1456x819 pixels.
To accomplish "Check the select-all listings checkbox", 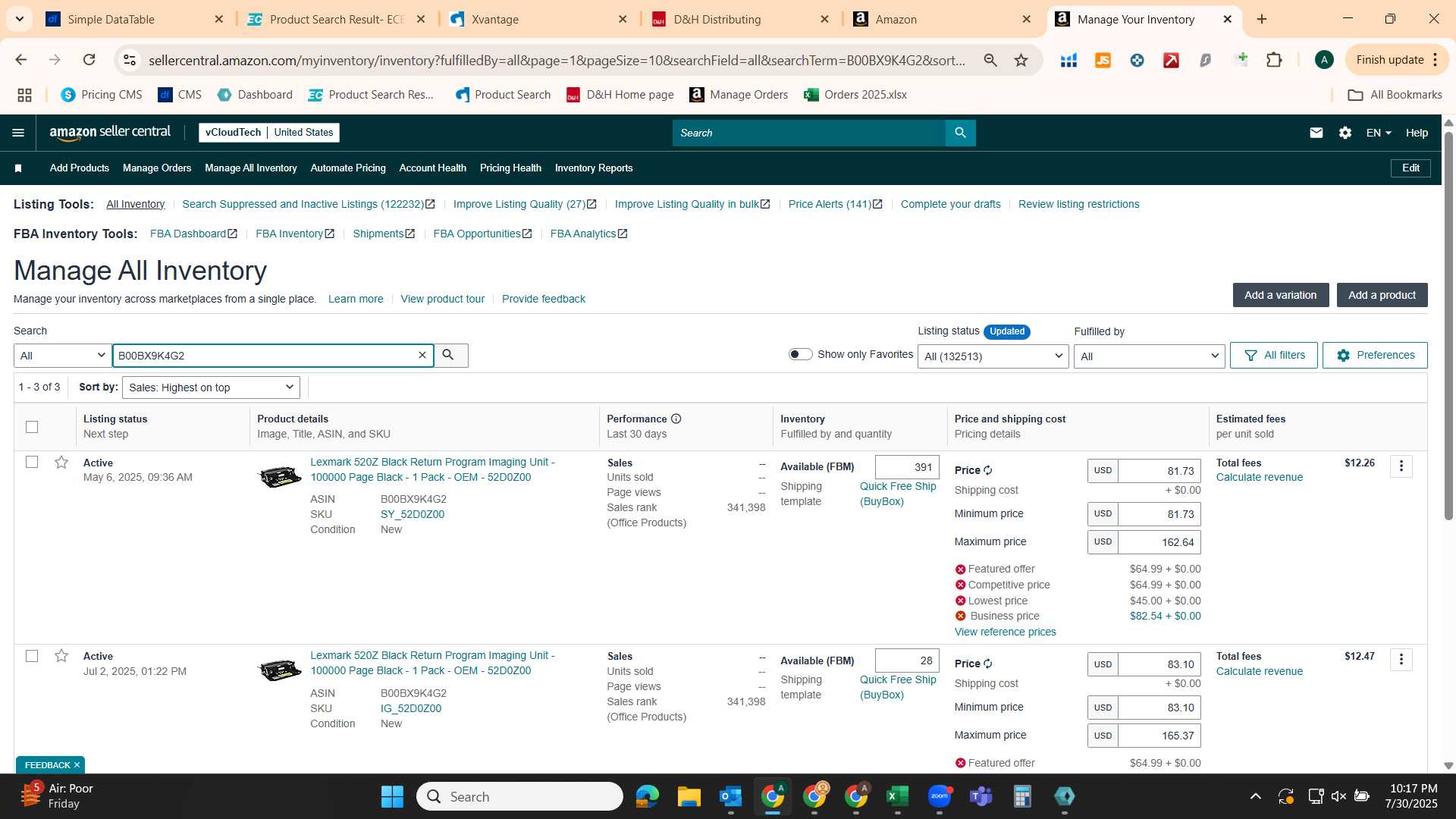I will (x=32, y=427).
